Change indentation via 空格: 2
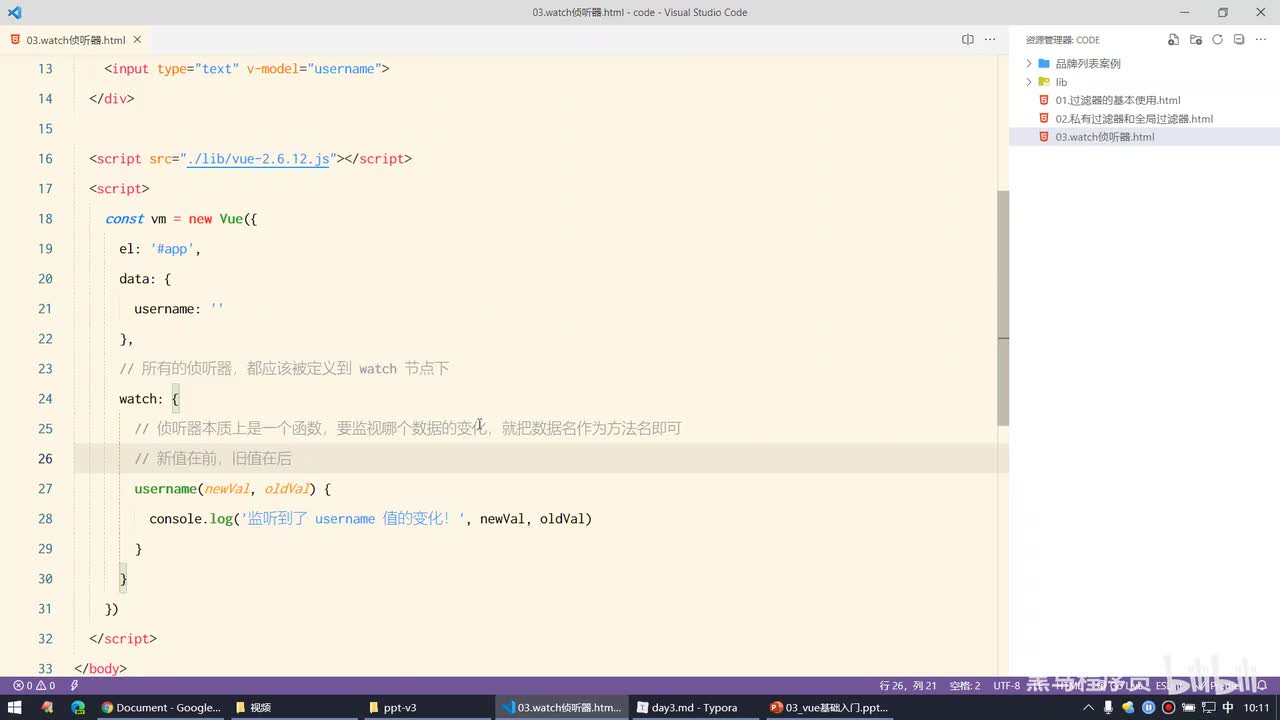Image resolution: width=1280 pixels, height=720 pixels. pos(965,686)
